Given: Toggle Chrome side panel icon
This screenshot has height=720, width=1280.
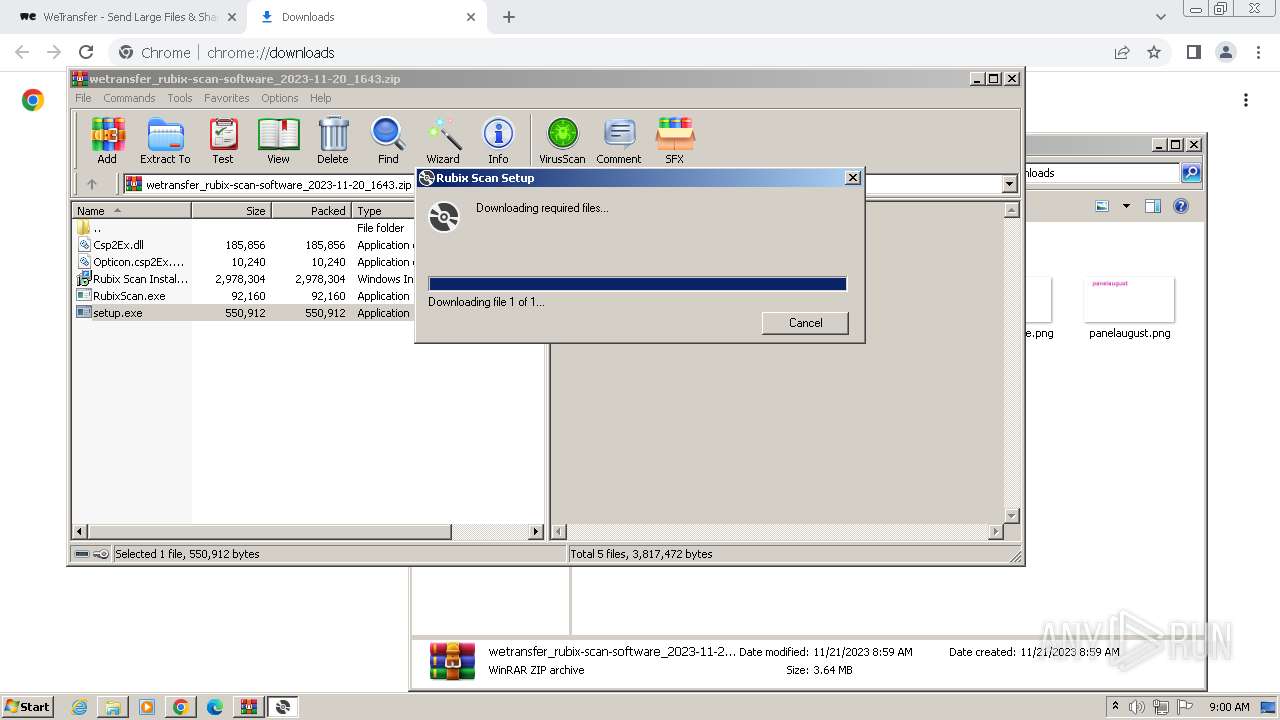Looking at the screenshot, I should pos(1193,52).
